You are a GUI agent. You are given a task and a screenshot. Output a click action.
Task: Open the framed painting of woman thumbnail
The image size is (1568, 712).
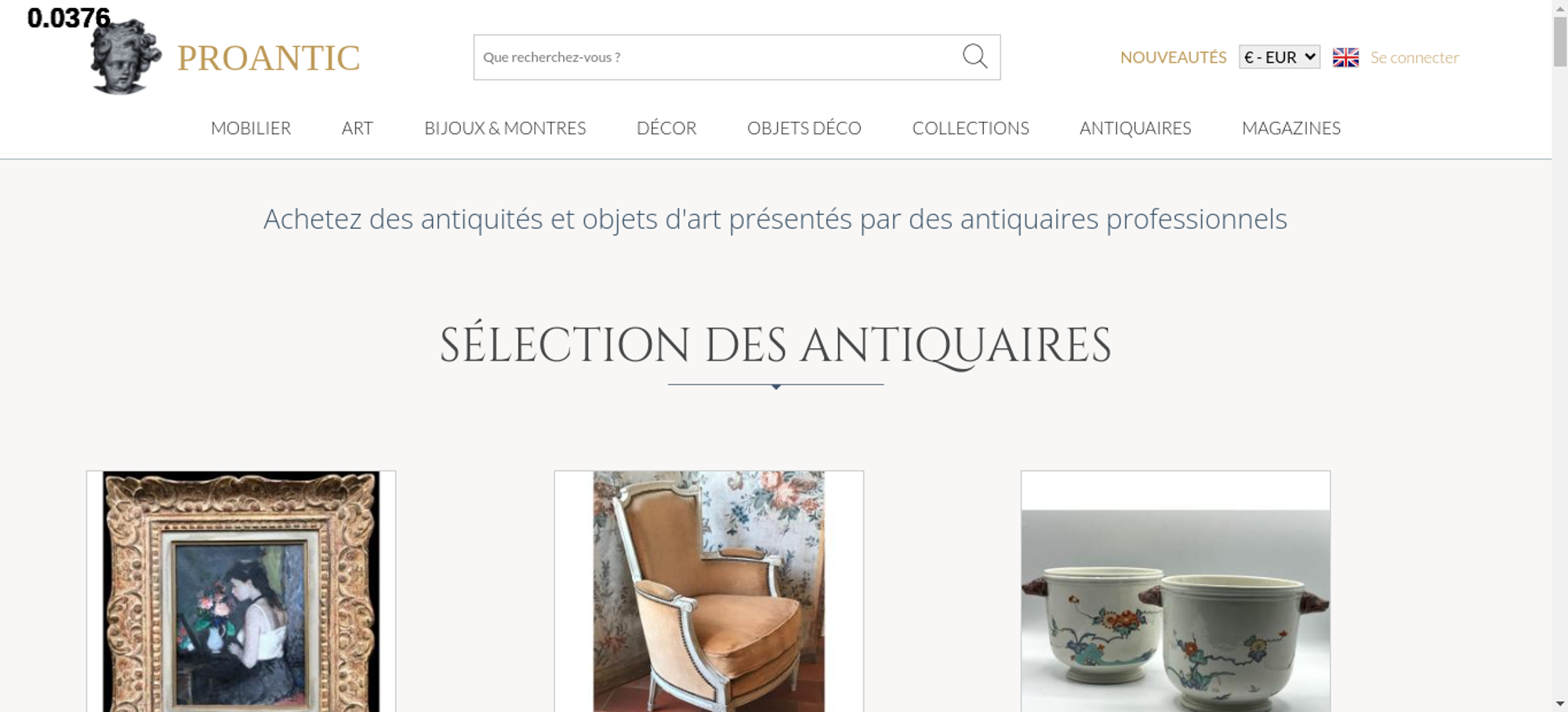coord(241,591)
